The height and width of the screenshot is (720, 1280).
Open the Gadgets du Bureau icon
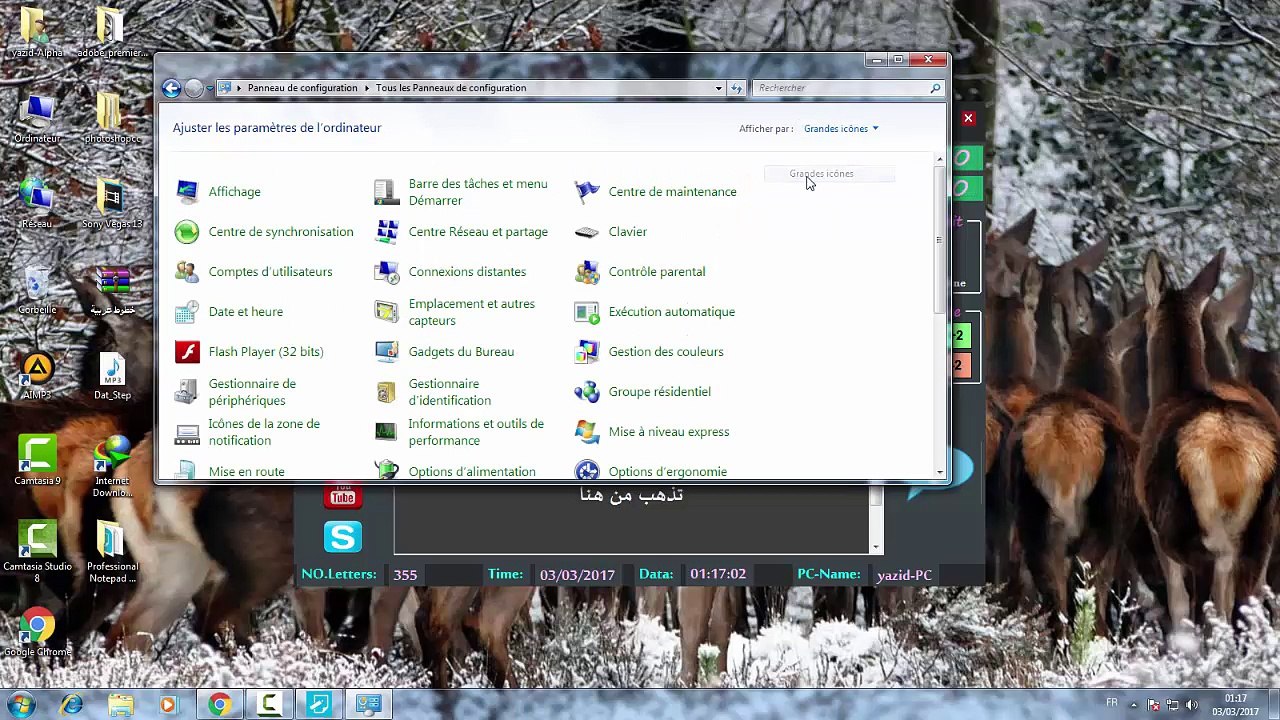coord(386,352)
